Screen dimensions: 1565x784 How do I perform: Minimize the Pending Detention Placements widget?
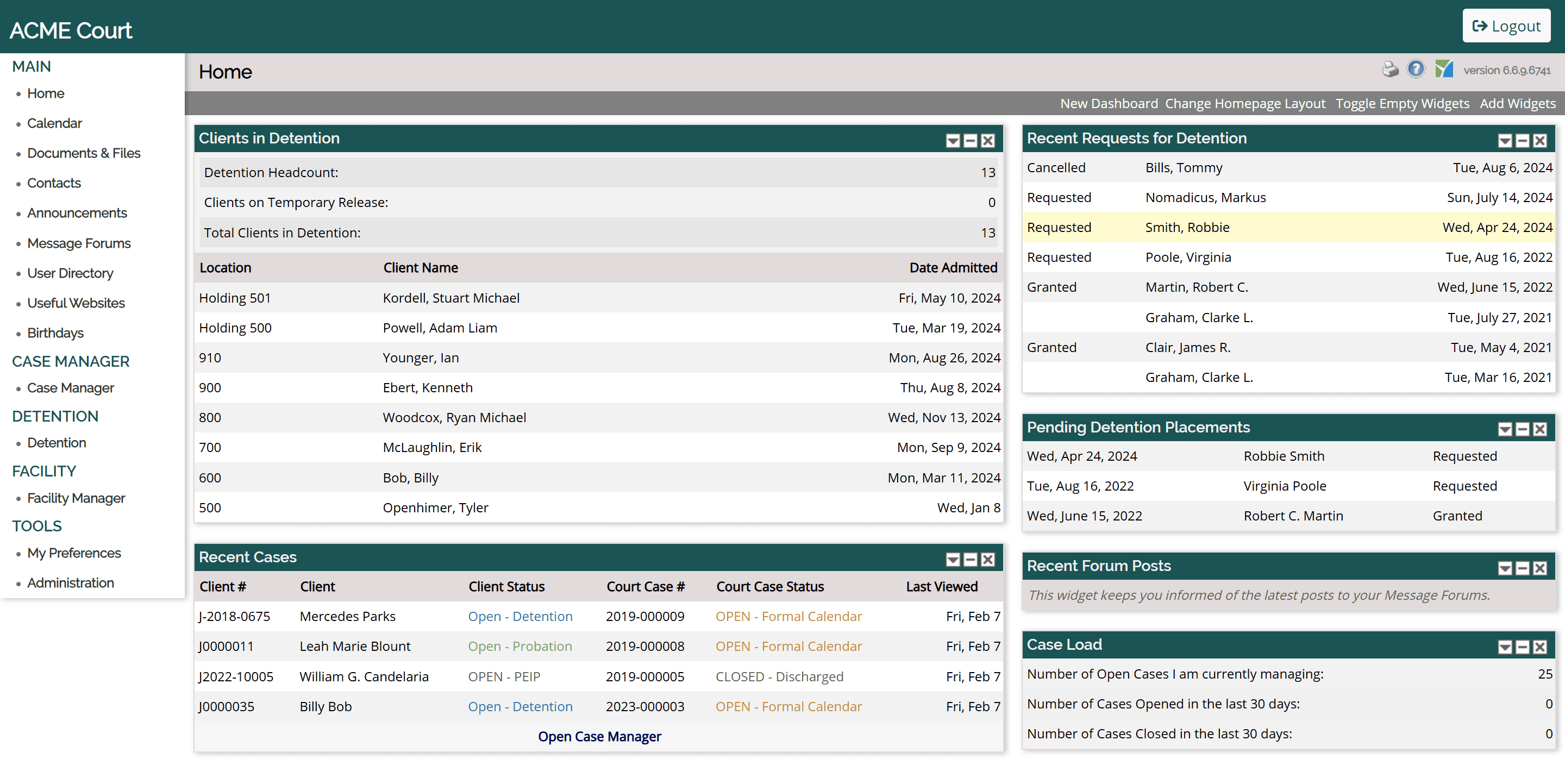coord(1522,430)
